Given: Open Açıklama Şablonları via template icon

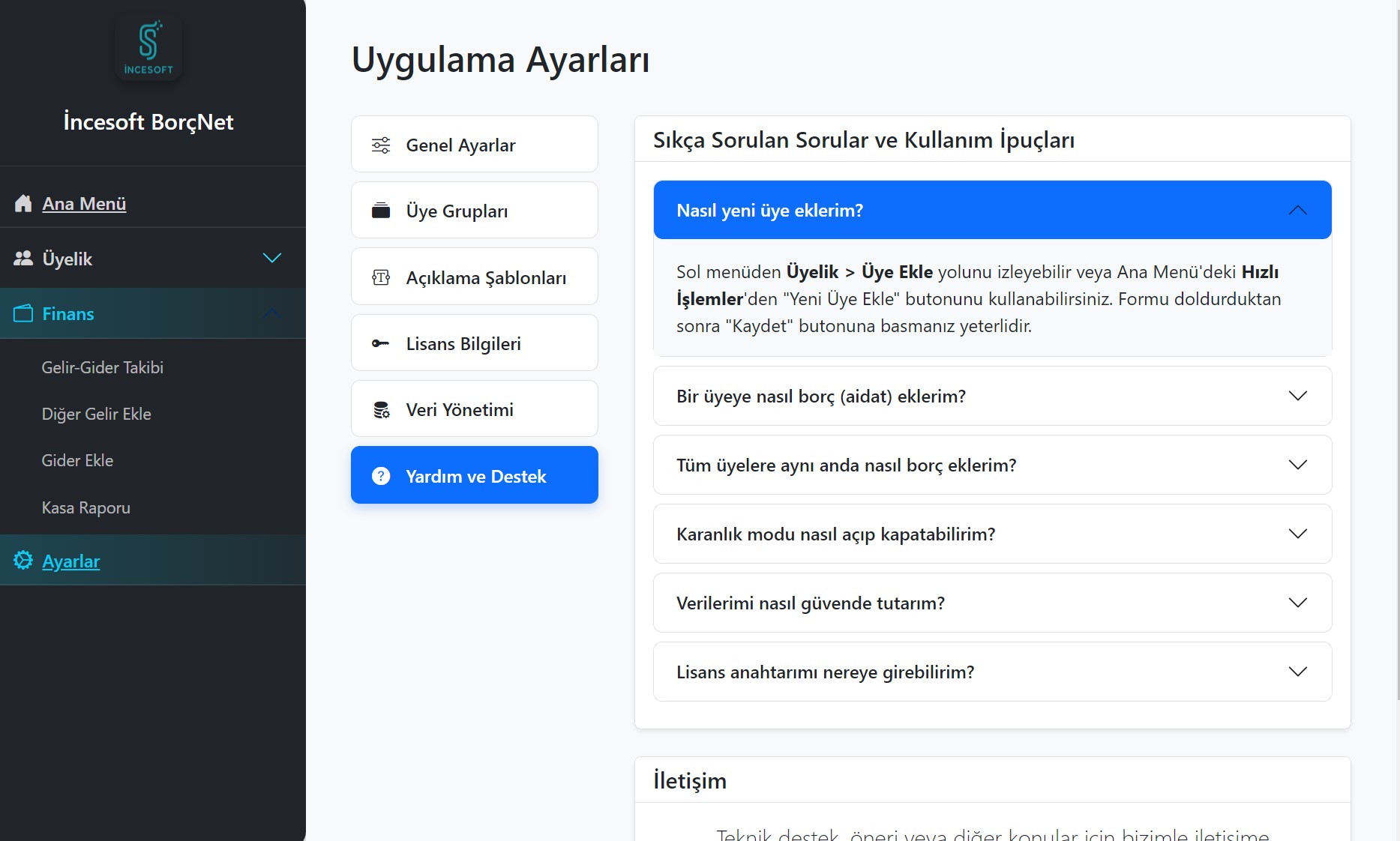Looking at the screenshot, I should (381, 277).
